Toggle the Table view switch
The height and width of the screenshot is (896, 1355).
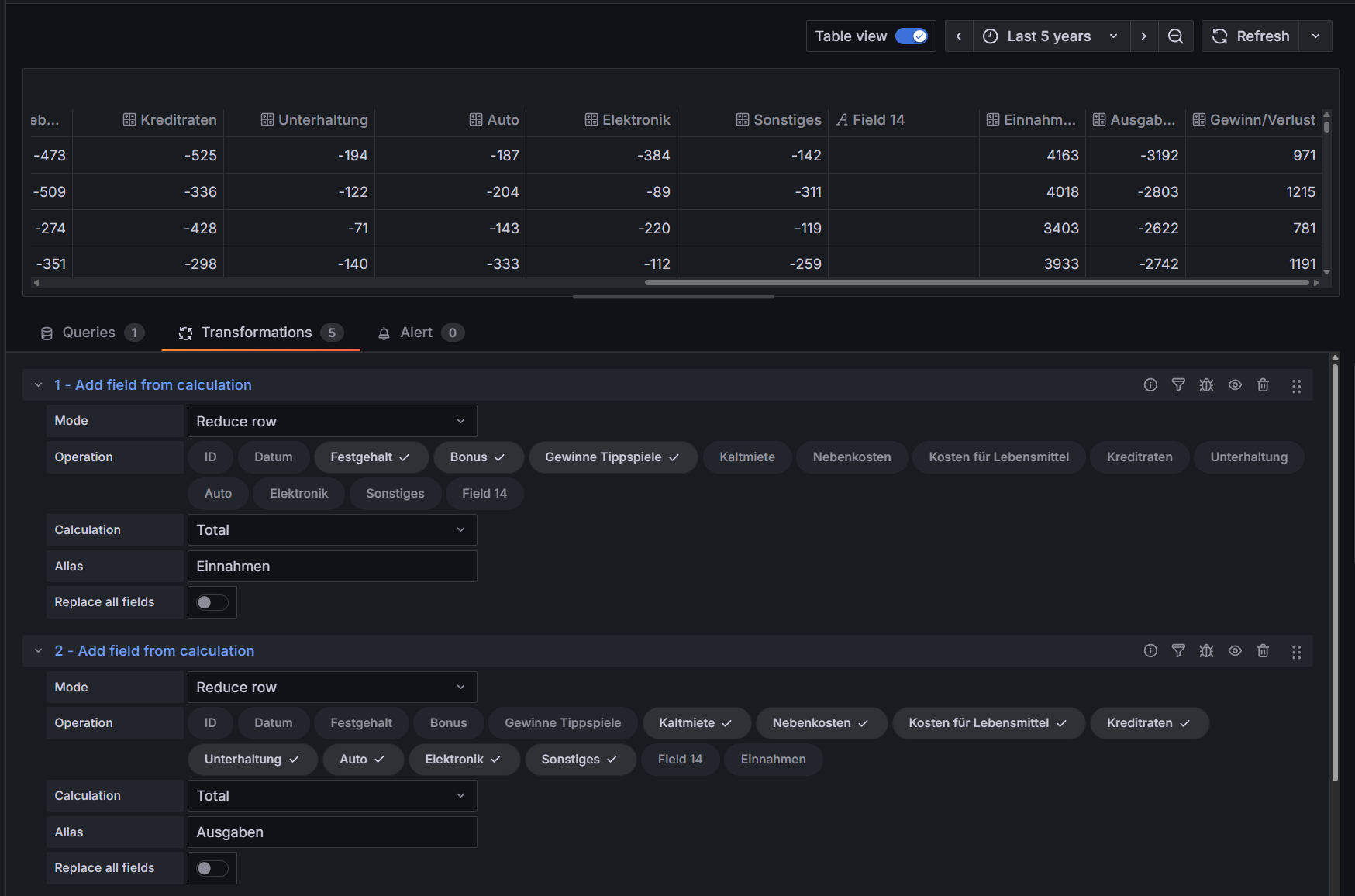[911, 36]
